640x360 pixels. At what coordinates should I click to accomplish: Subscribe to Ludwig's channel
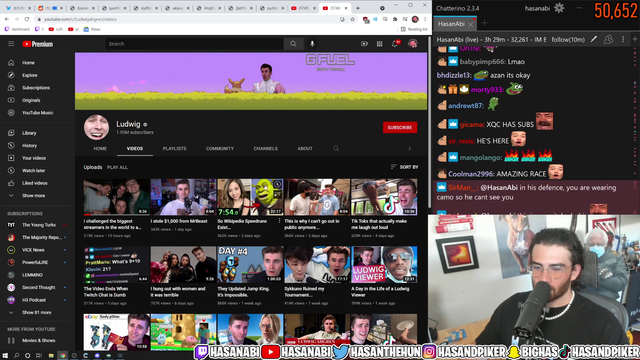(400, 127)
